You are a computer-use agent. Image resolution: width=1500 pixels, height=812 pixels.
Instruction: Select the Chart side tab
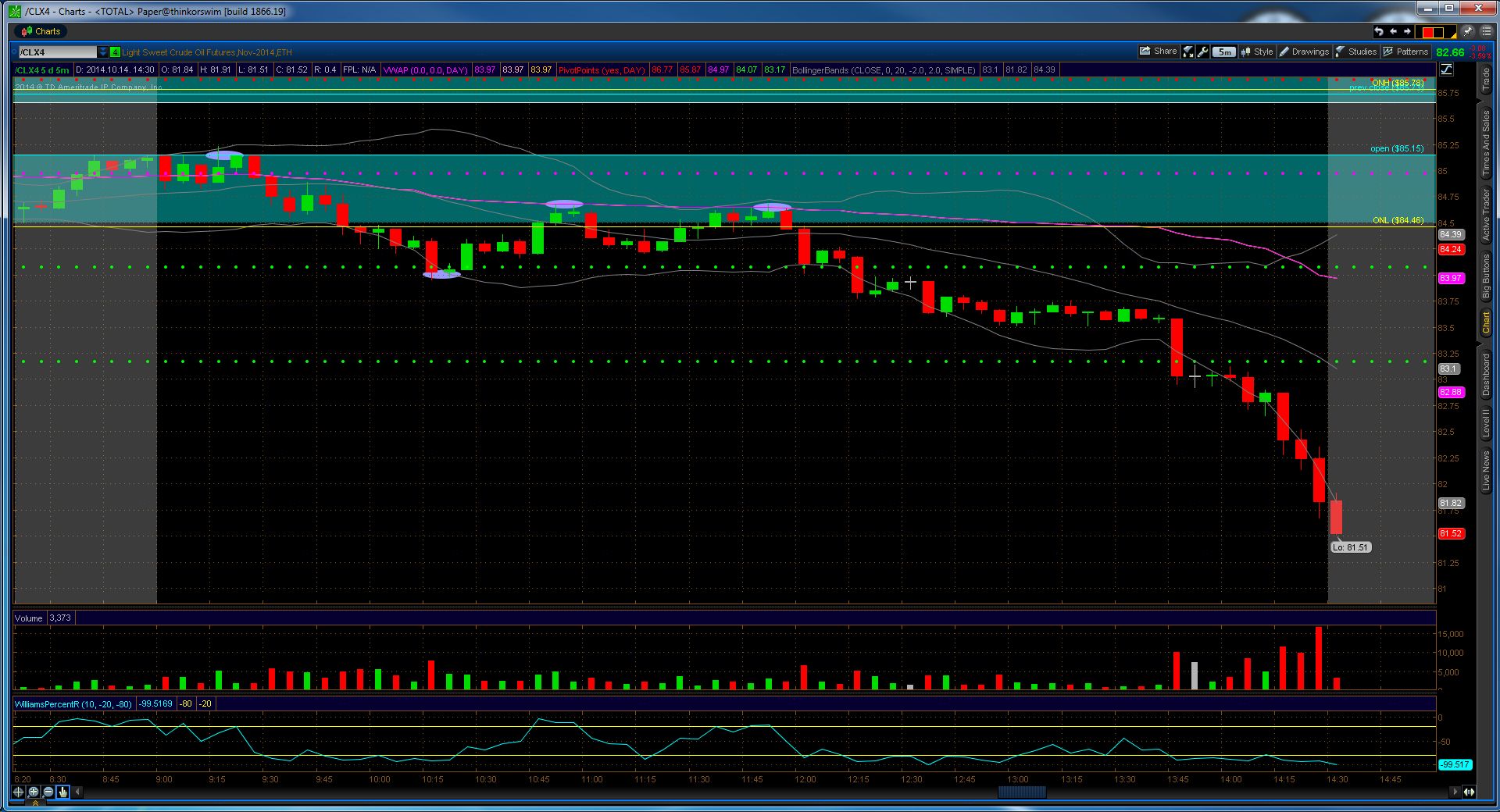pyautogui.click(x=1486, y=323)
